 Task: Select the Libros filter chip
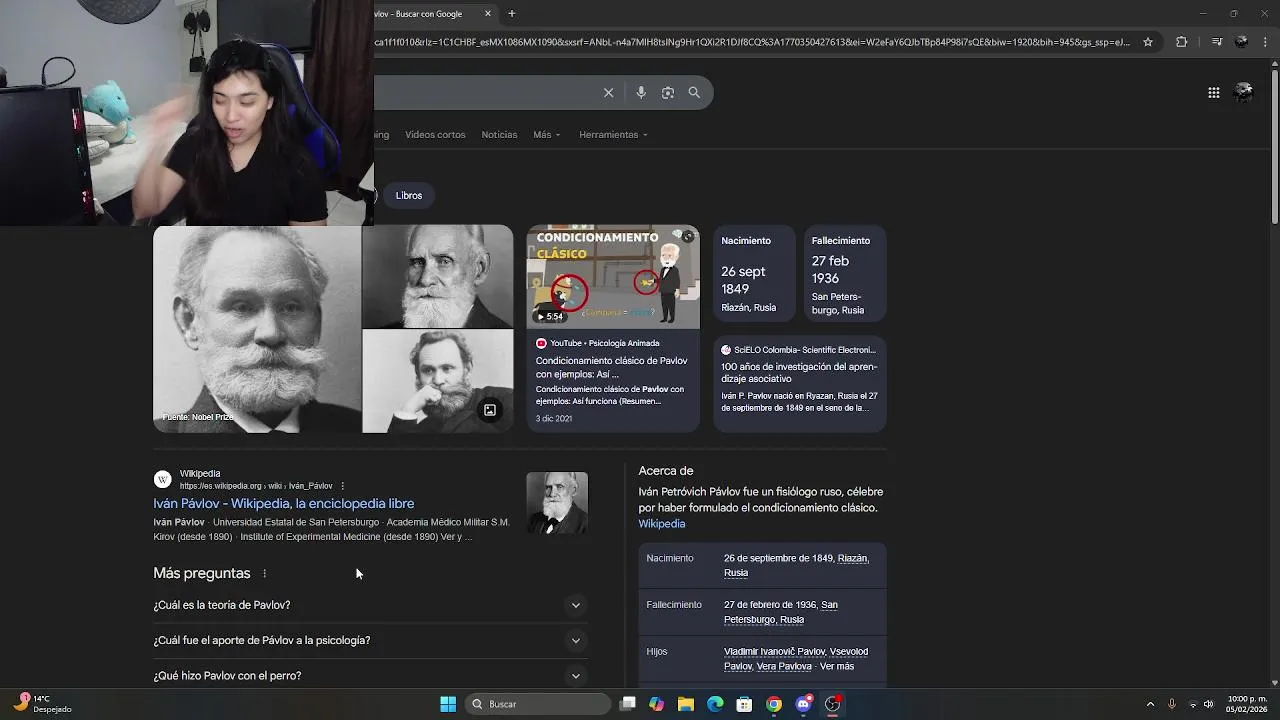(409, 195)
